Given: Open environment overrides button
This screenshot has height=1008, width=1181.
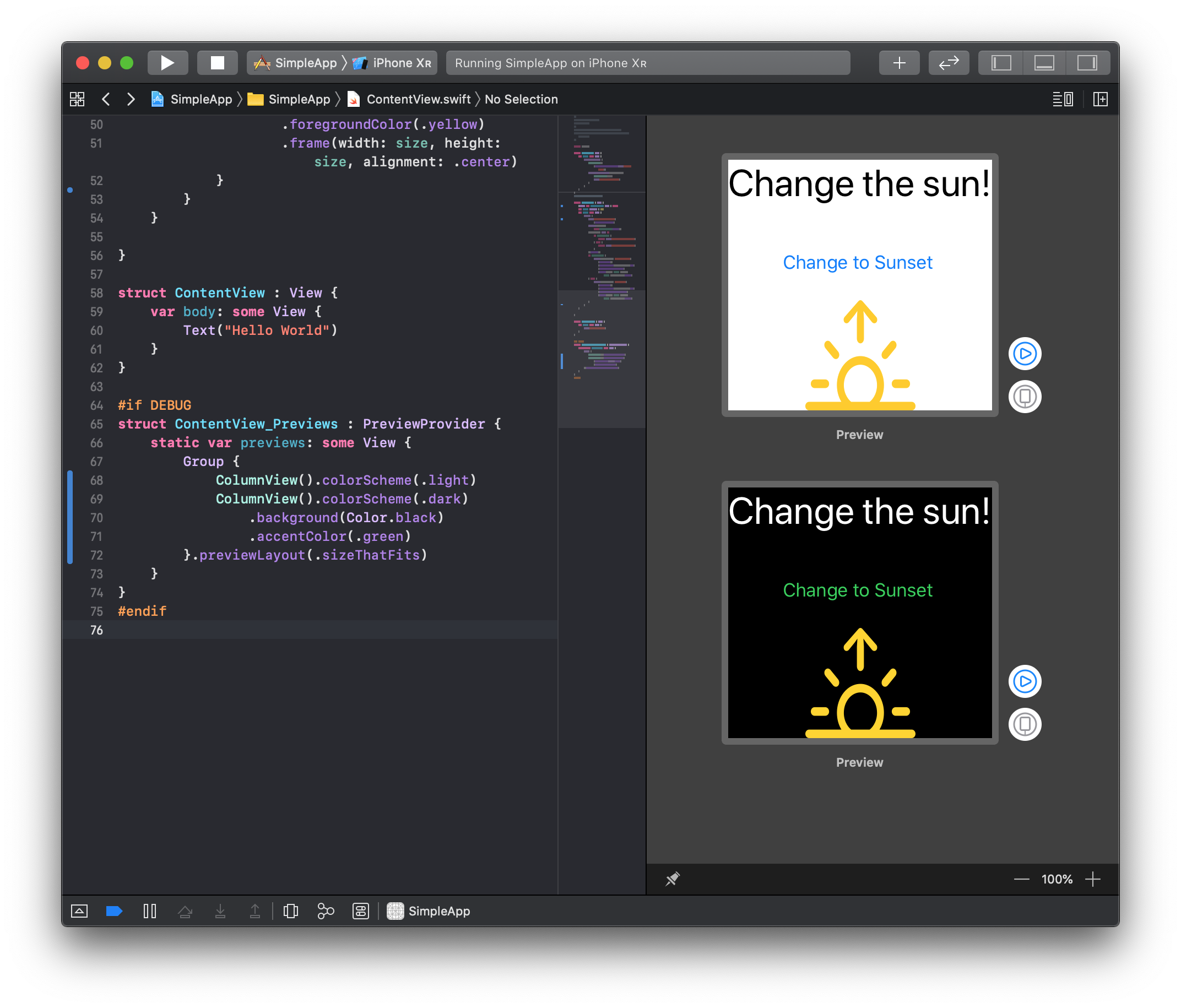Looking at the screenshot, I should tap(360, 911).
